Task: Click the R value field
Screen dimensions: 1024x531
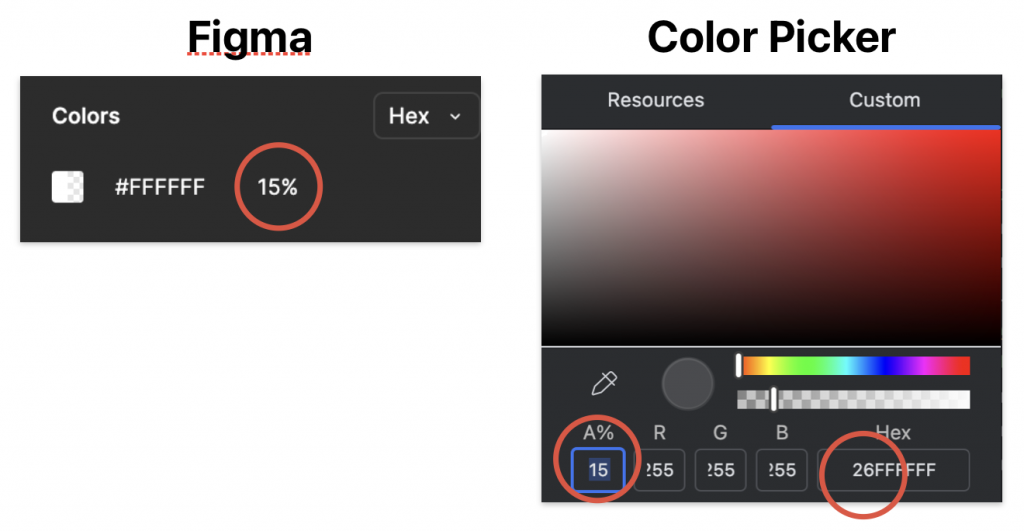Action: coord(659,470)
